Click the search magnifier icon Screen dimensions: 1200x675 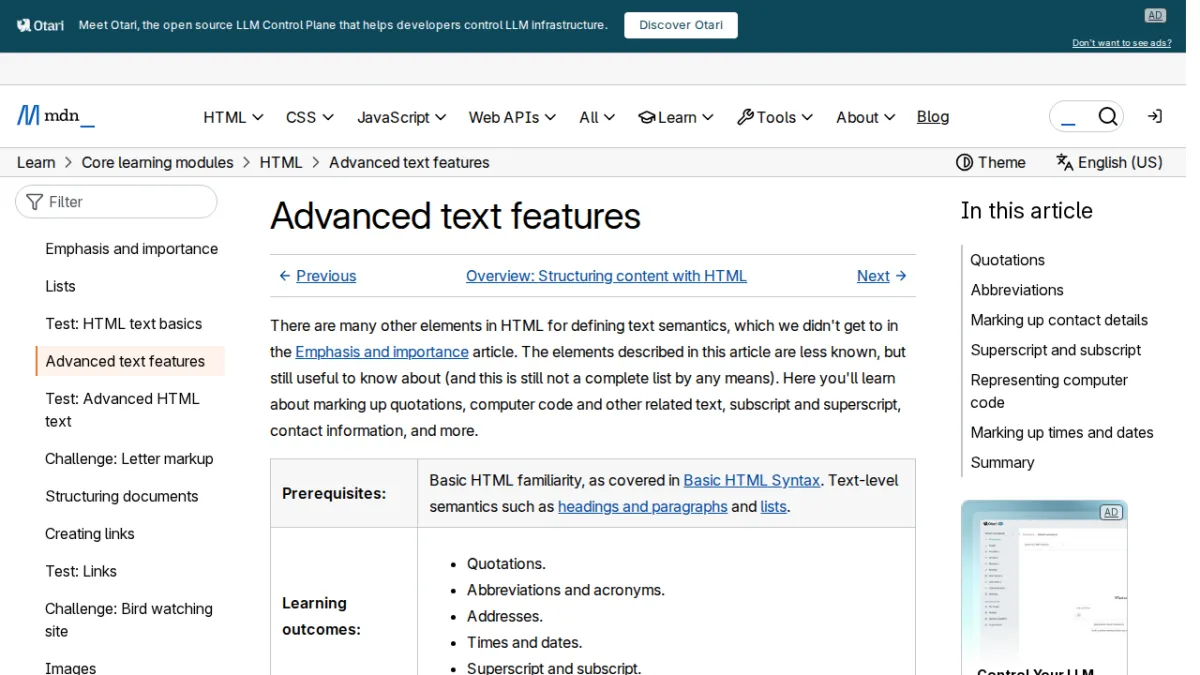[x=1107, y=117]
